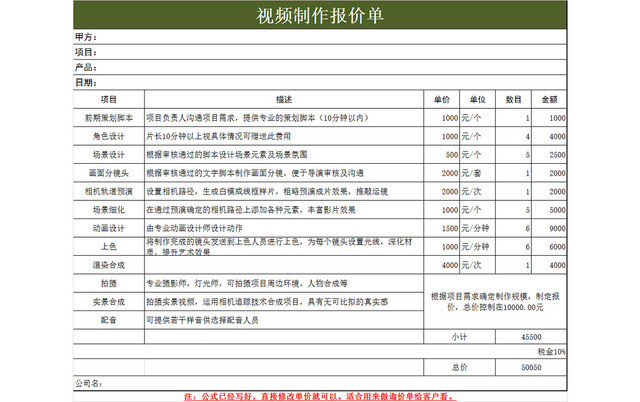Click the 单位 column header

478,99
